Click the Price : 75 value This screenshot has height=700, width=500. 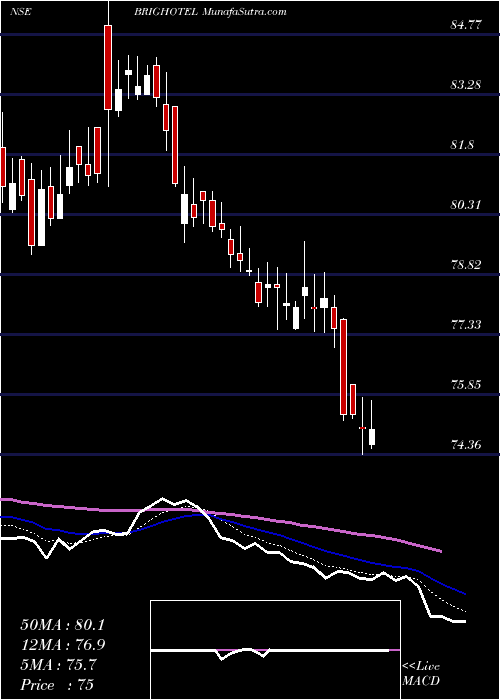pos(57,685)
